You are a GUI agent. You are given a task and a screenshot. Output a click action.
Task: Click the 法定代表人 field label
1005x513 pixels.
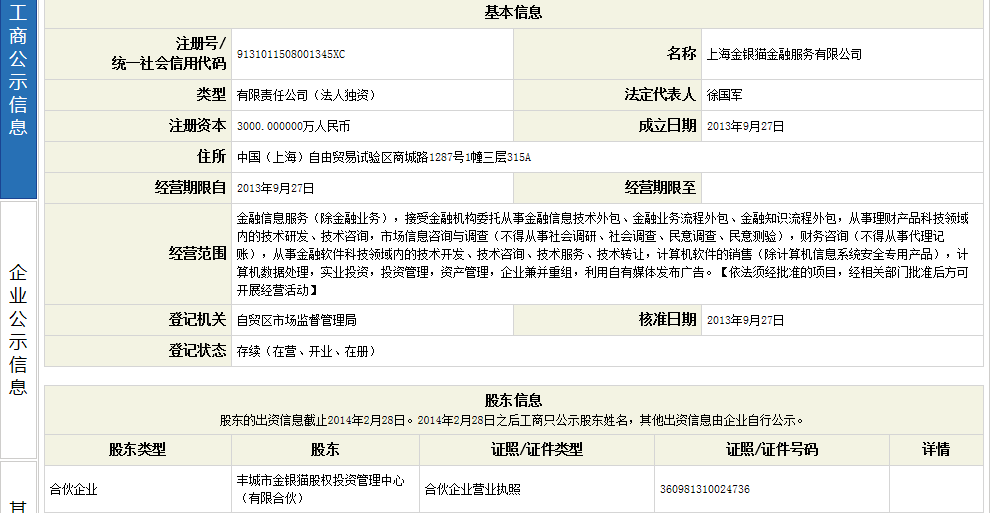660,95
